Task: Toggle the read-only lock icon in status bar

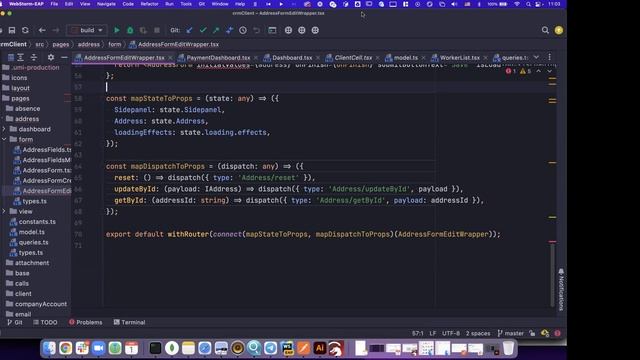Action: 532,333
